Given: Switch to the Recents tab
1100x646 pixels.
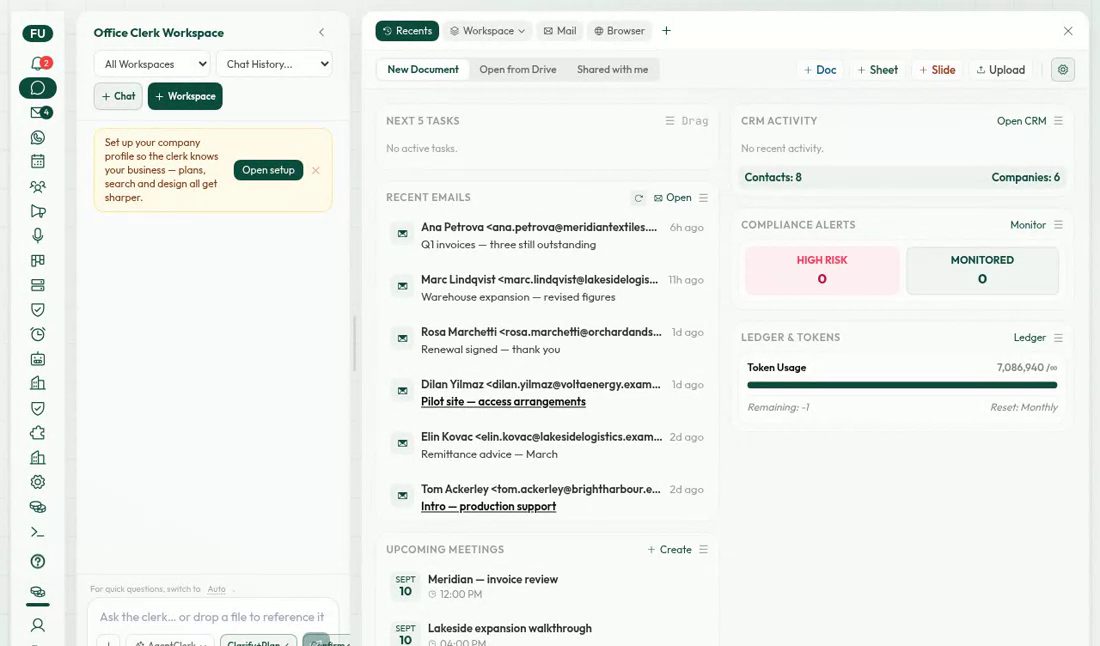Looking at the screenshot, I should click(407, 31).
